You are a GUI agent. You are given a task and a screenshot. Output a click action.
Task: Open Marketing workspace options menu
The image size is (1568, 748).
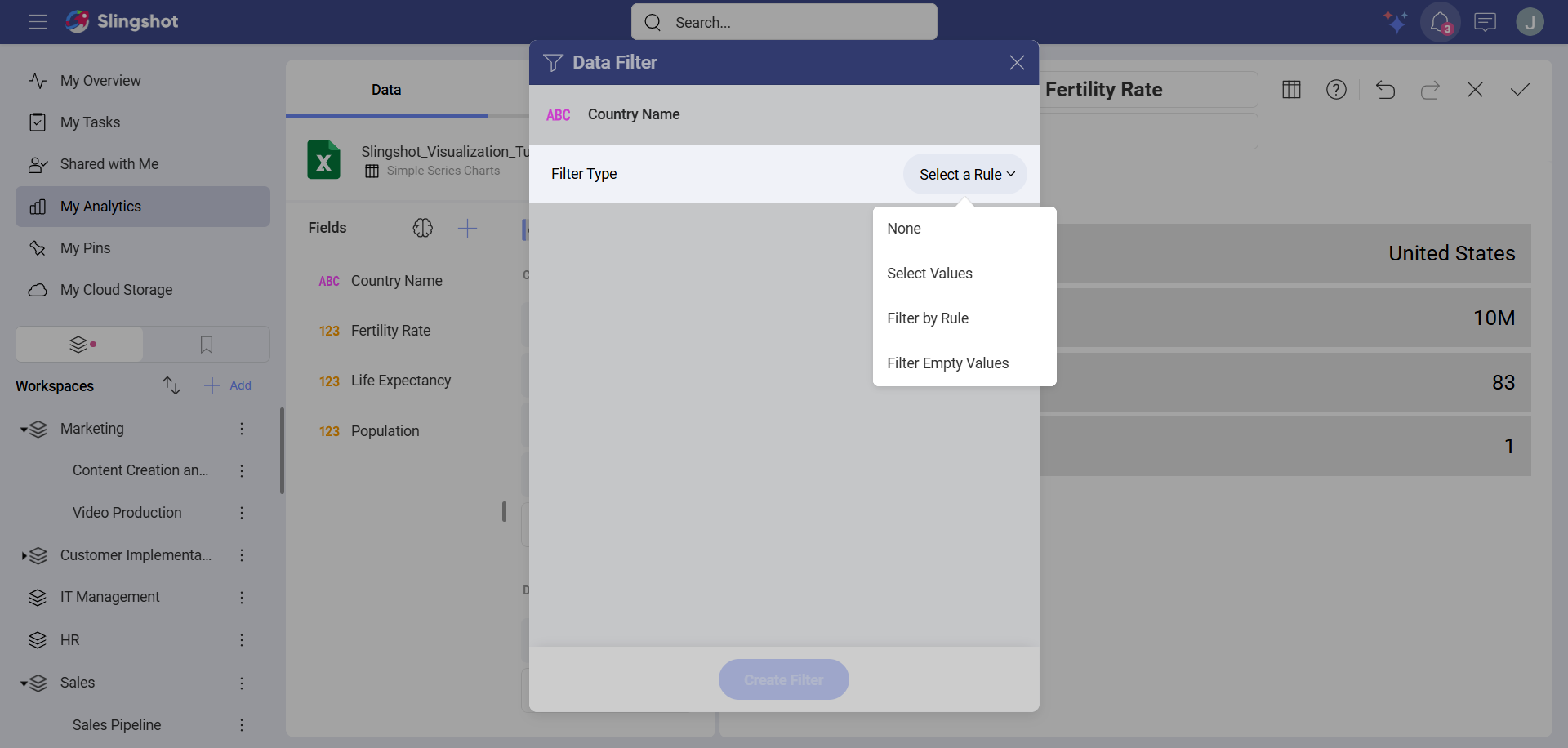click(242, 429)
